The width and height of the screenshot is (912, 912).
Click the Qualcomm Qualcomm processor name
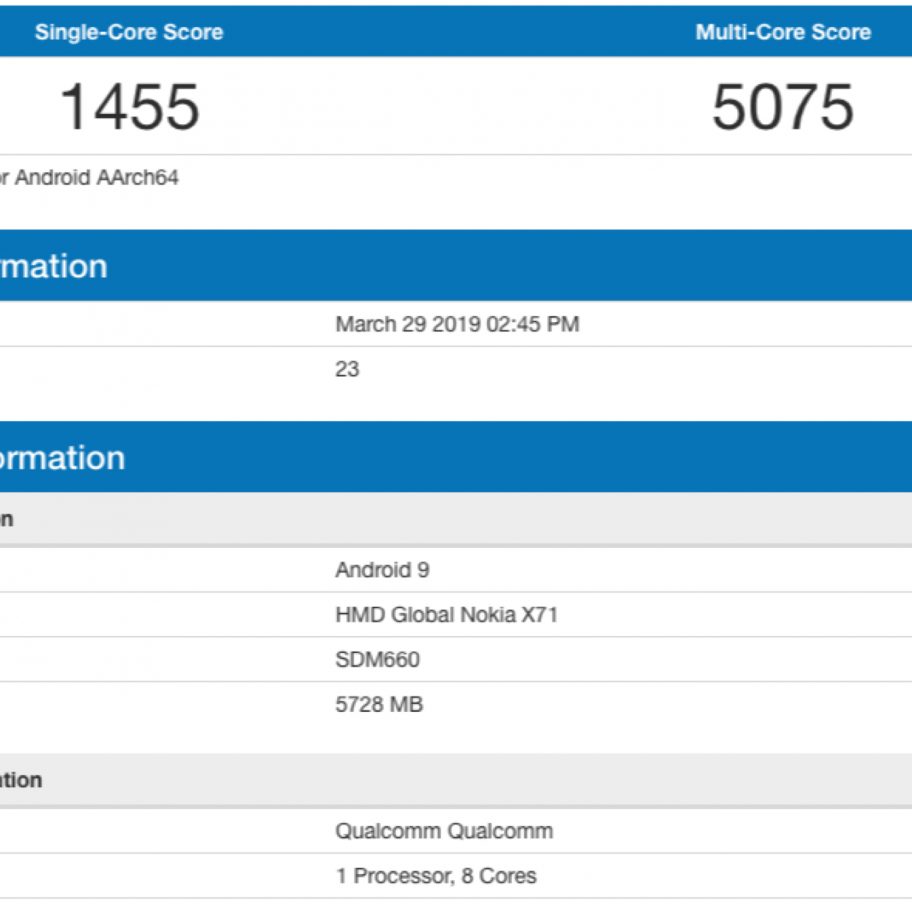click(444, 831)
